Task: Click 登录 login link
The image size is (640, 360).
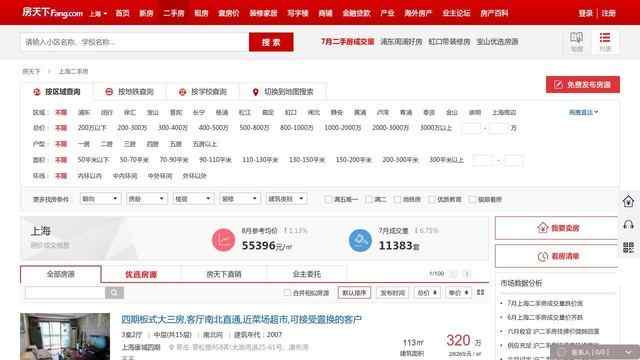Action: coord(585,13)
